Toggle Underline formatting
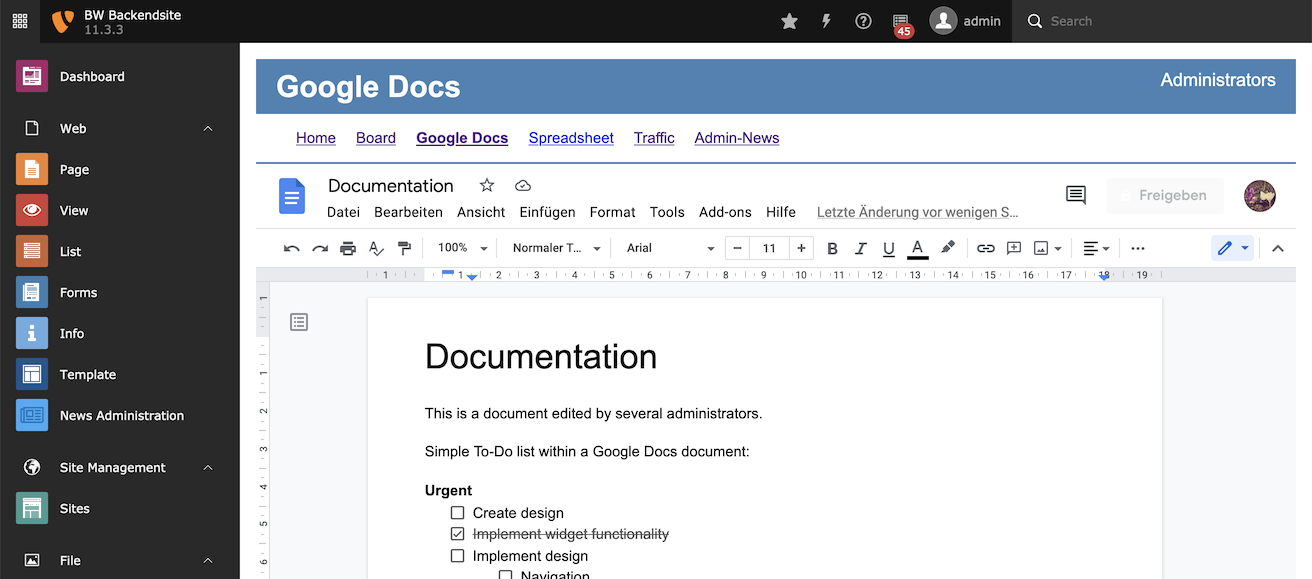The width and height of the screenshot is (1312, 579). click(889, 248)
